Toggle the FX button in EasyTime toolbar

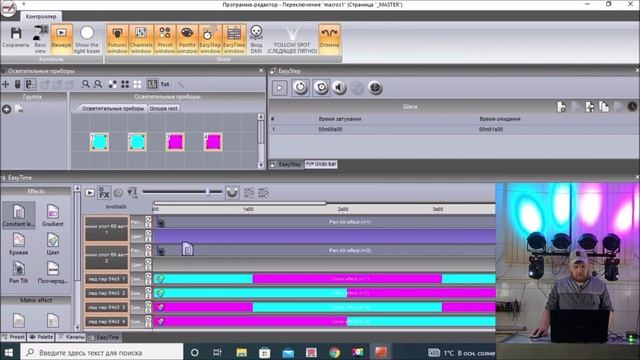(104, 193)
